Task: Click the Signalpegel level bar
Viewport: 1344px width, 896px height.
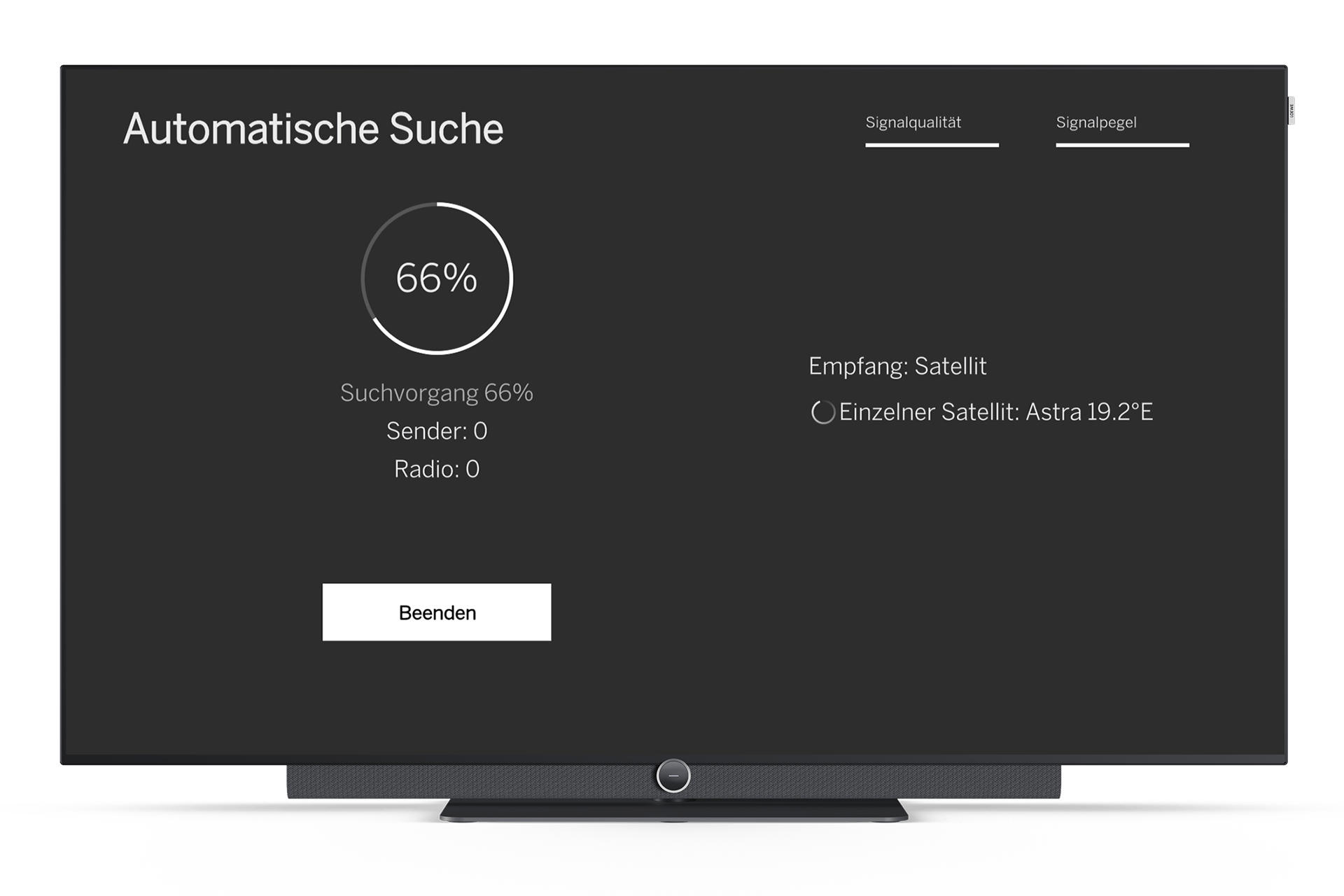Action: tap(1122, 145)
